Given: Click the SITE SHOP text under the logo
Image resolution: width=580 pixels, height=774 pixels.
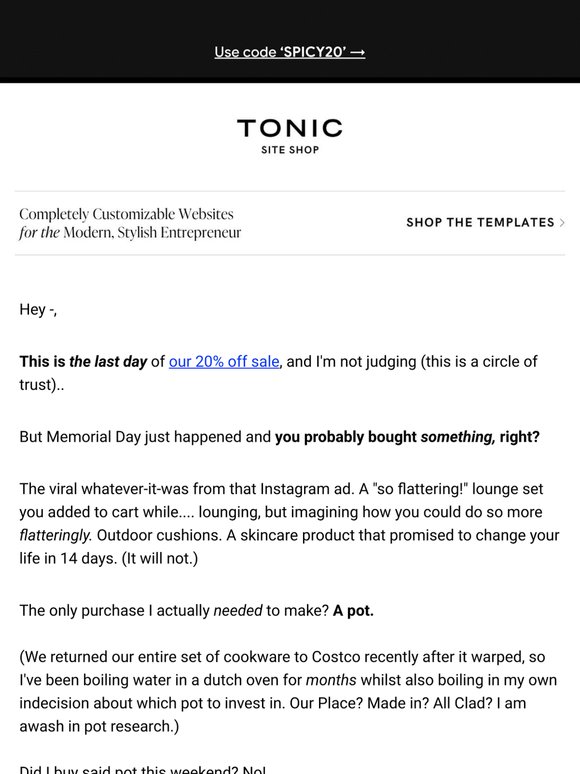Looking at the screenshot, I should (290, 150).
